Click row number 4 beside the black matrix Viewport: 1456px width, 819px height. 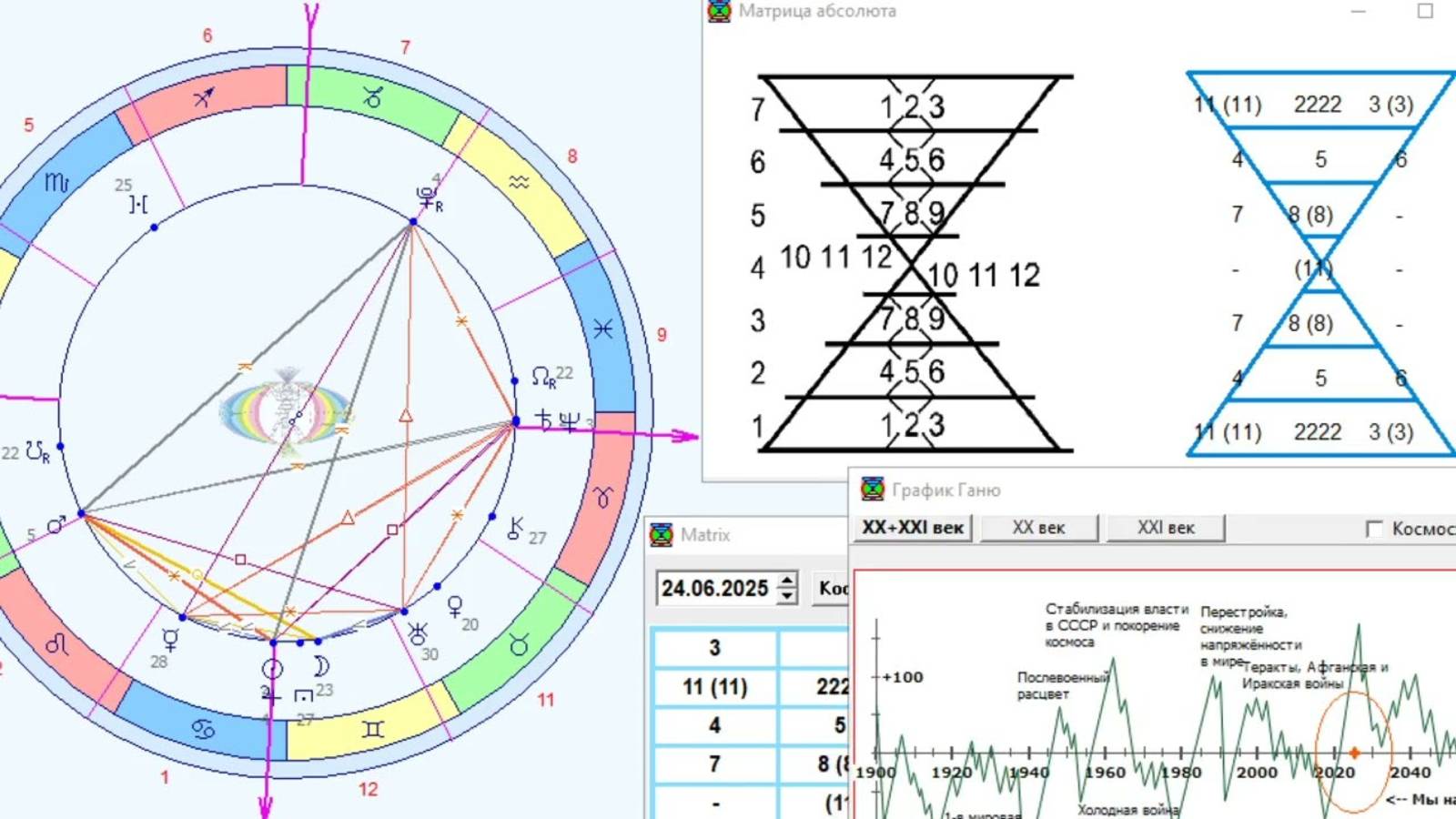pos(757,268)
